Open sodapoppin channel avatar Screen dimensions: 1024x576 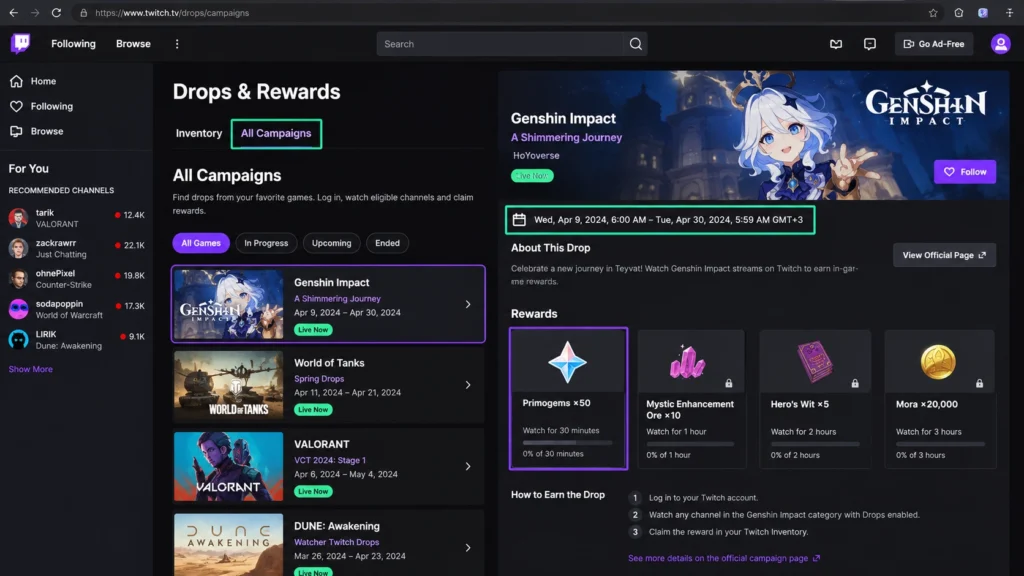18,309
